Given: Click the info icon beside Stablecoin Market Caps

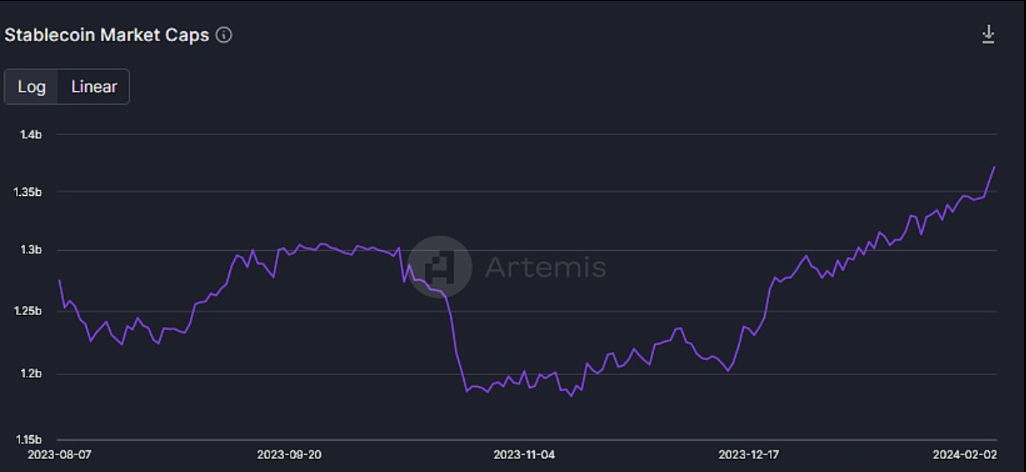Looking at the screenshot, I should pos(224,35).
